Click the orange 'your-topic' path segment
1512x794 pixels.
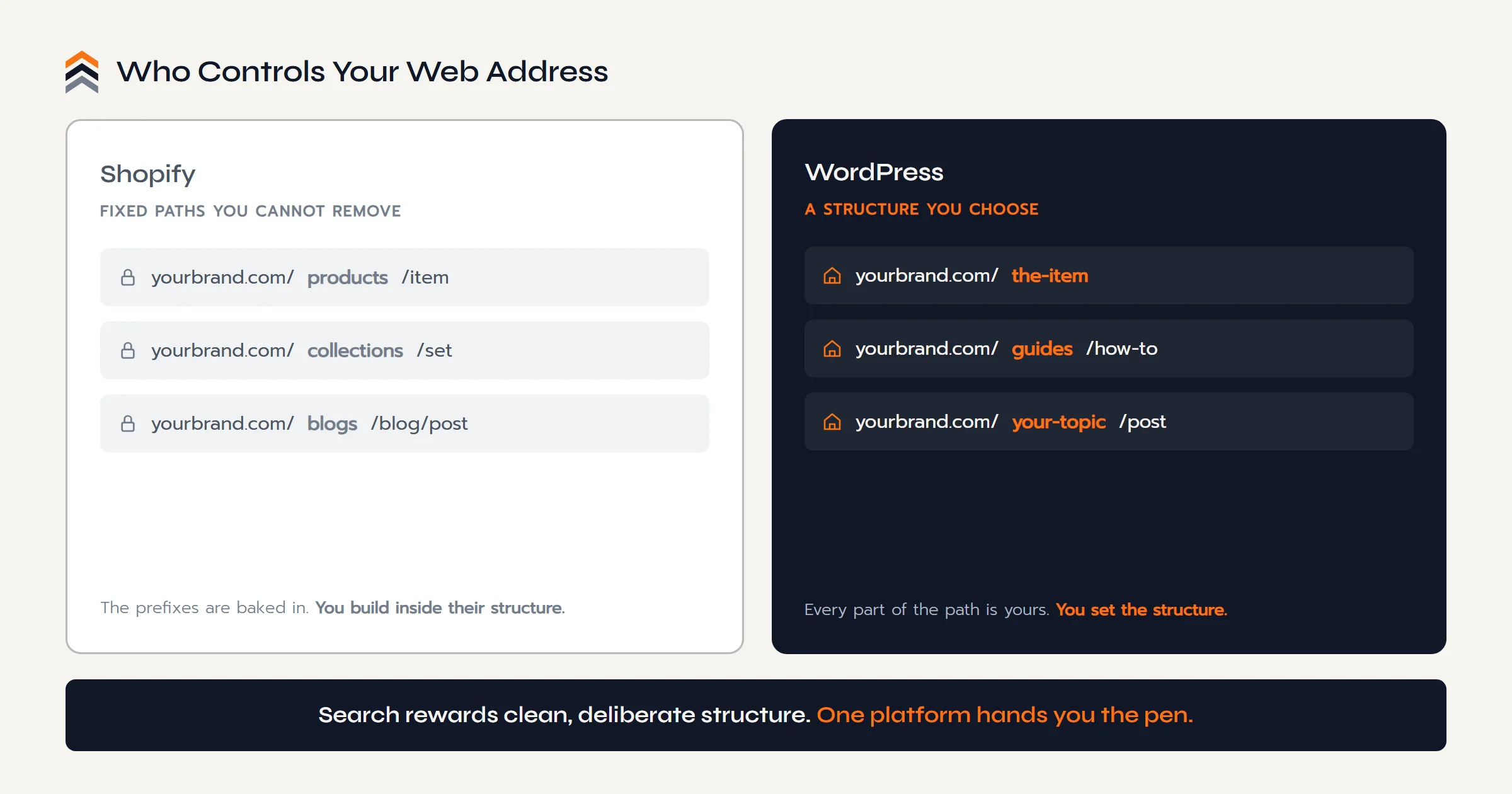(1058, 422)
